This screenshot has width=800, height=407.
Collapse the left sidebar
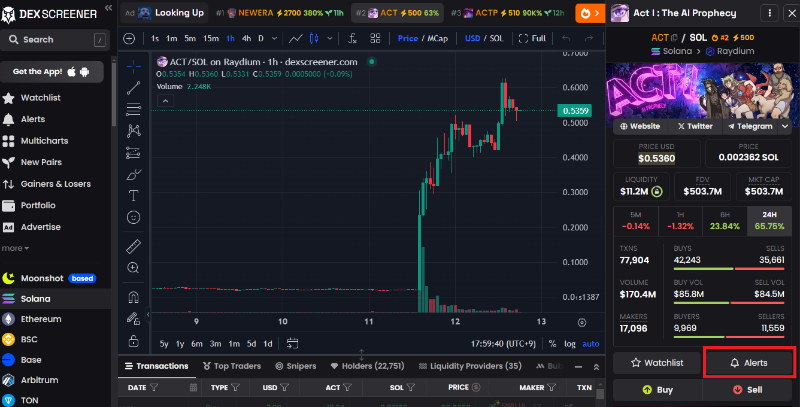[108, 8]
